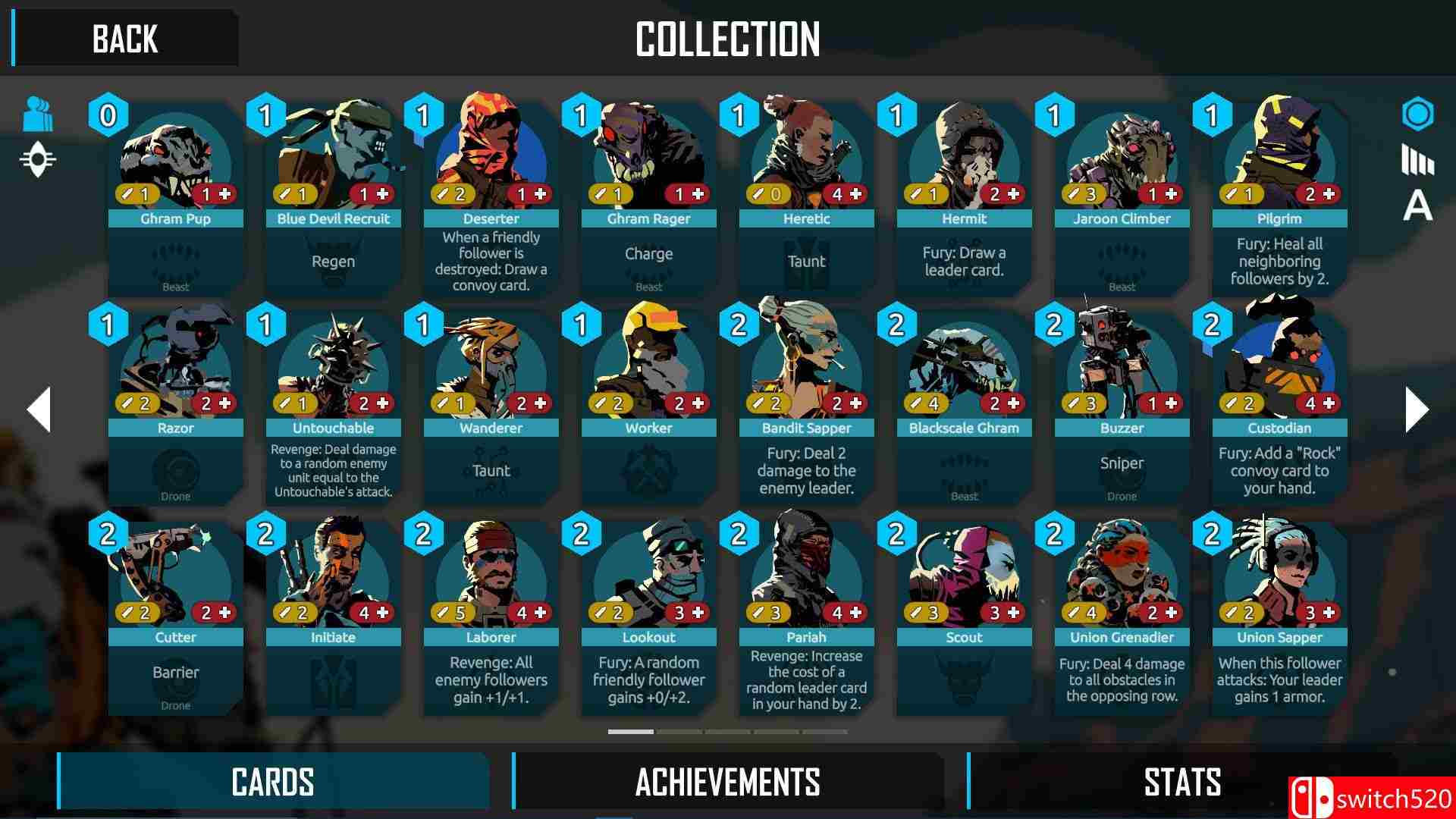Screen dimensions: 1456x819
Task: Select the Bandit Sapper card
Action: (806, 408)
